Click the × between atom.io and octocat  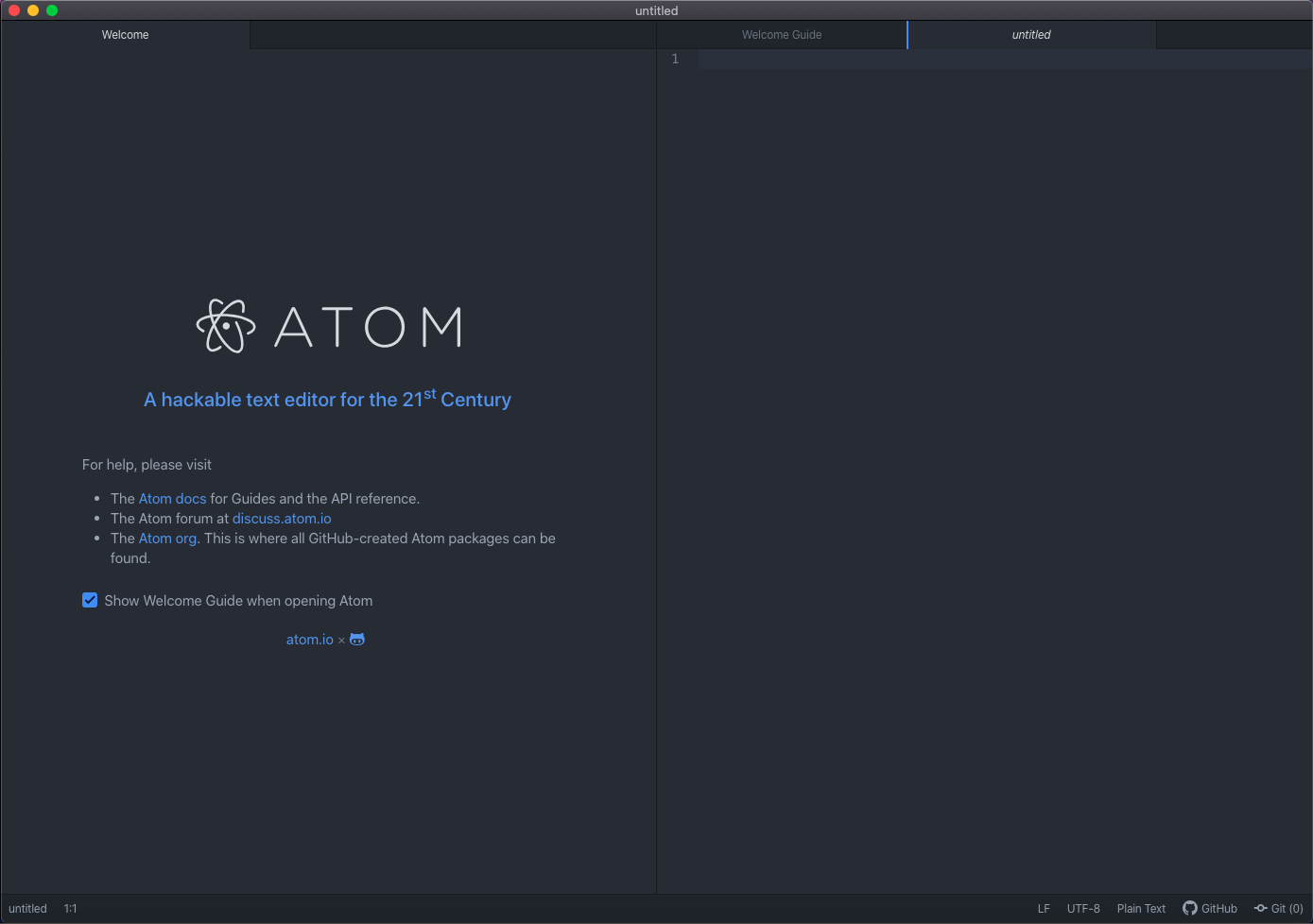pos(341,640)
